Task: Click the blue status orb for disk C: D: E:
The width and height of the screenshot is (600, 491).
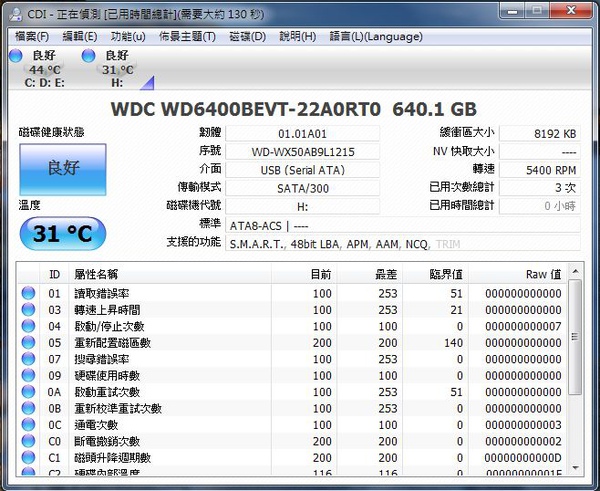Action: tap(16, 55)
